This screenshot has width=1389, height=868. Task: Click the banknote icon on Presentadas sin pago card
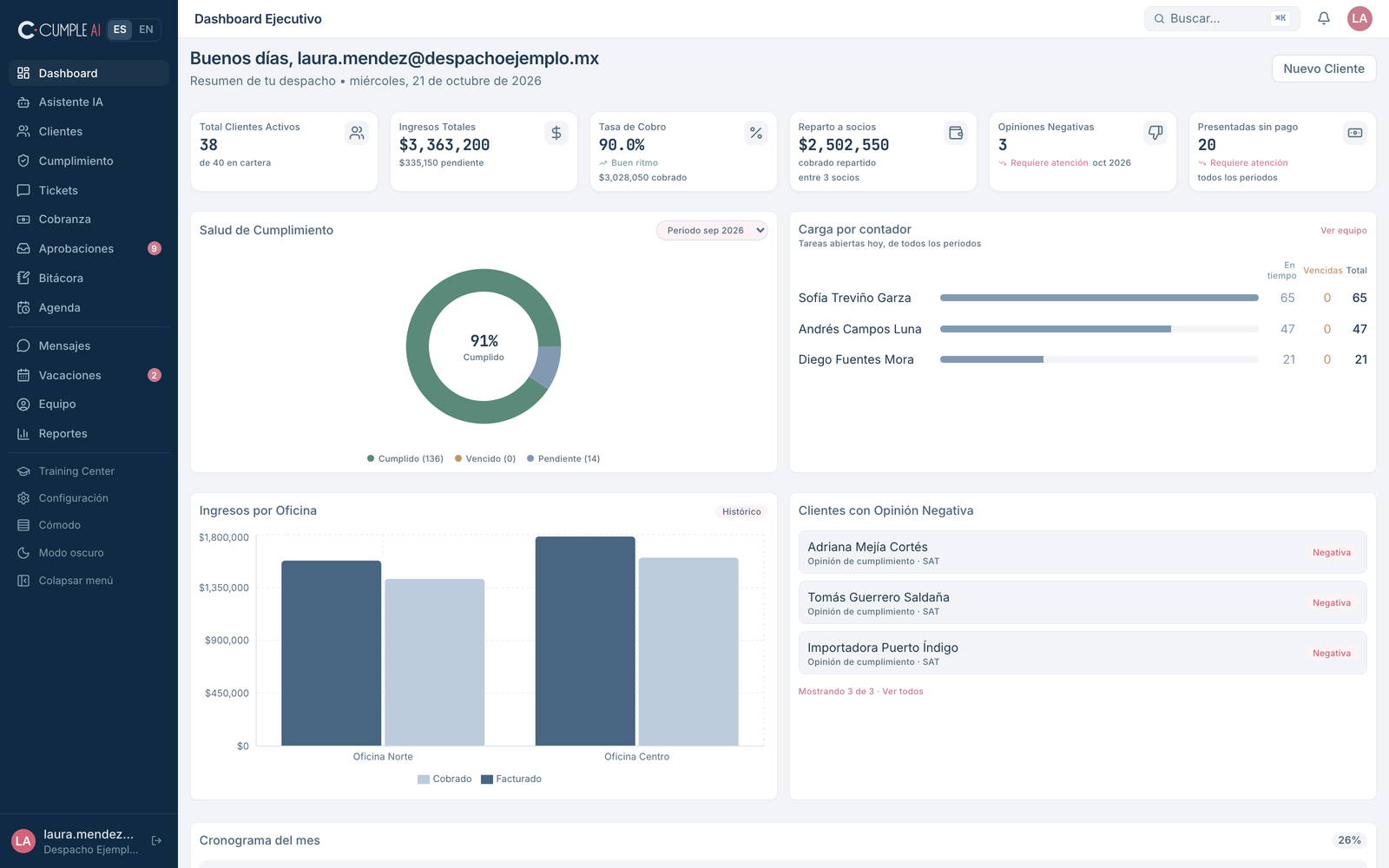[1355, 133]
